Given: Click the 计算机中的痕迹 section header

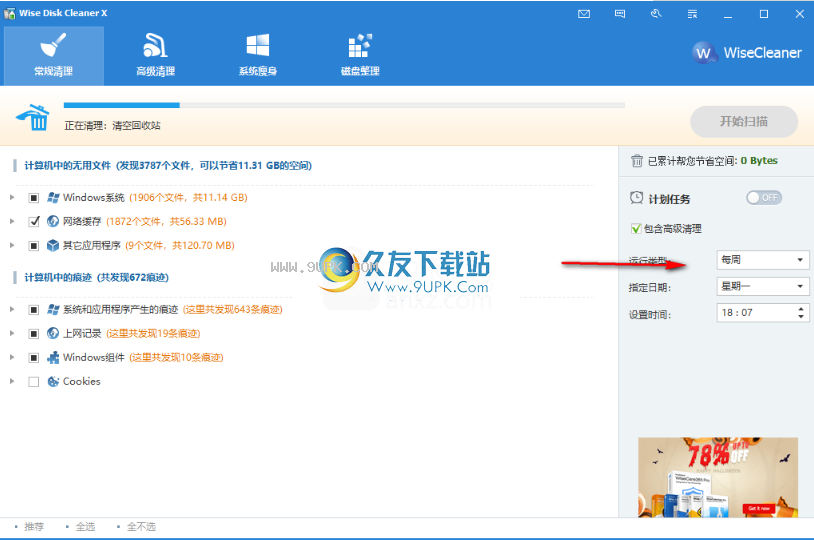Looking at the screenshot, I should [x=97, y=278].
